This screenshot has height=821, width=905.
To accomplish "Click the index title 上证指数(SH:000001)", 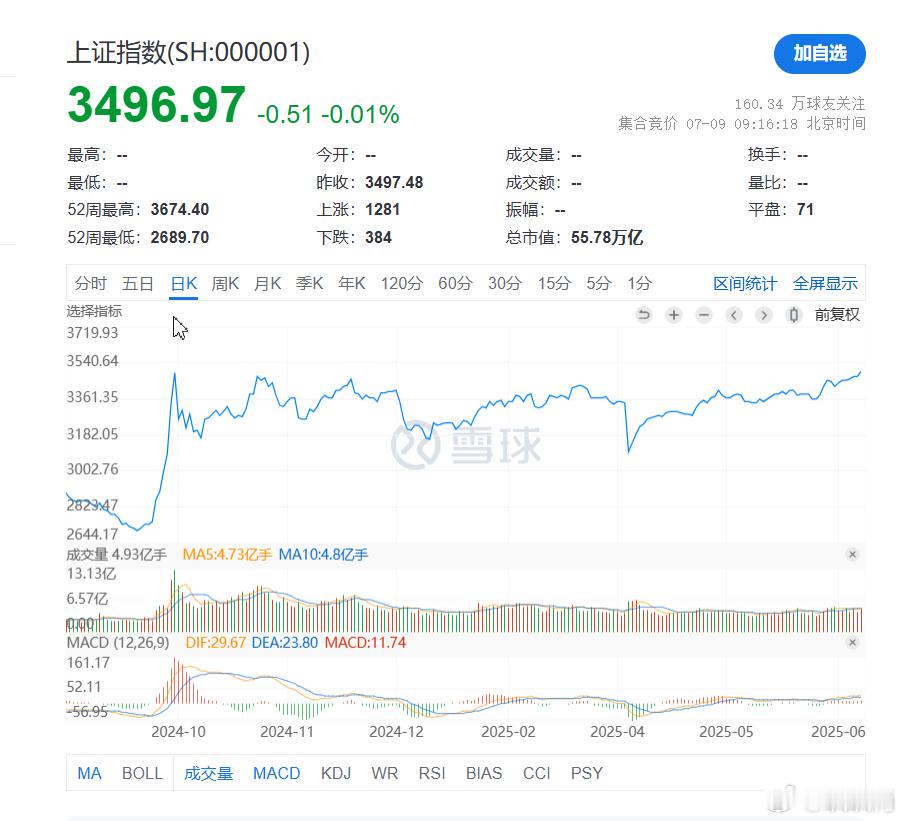I will pyautogui.click(x=189, y=53).
